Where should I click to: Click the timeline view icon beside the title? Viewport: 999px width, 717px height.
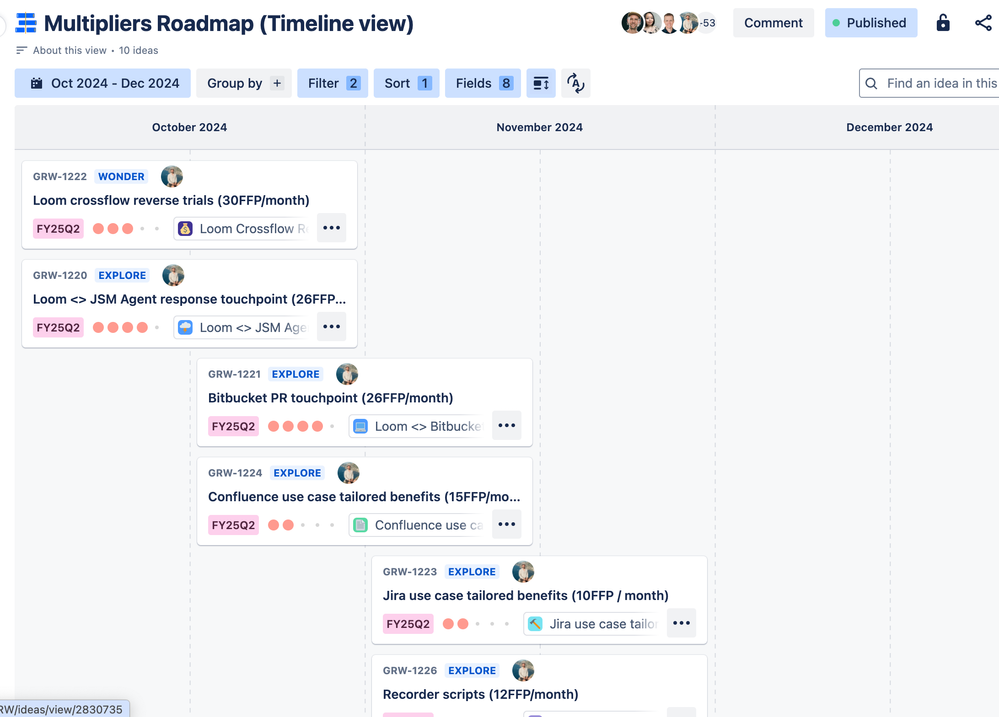click(x=26, y=23)
